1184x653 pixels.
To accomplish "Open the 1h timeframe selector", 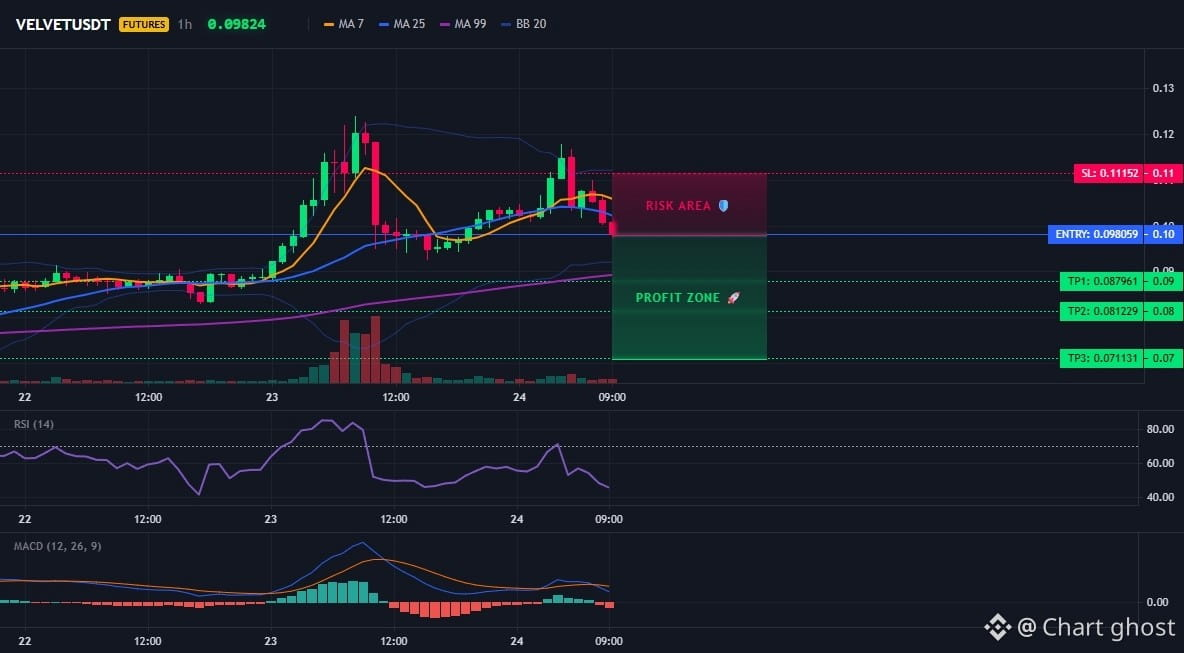I will tap(184, 24).
